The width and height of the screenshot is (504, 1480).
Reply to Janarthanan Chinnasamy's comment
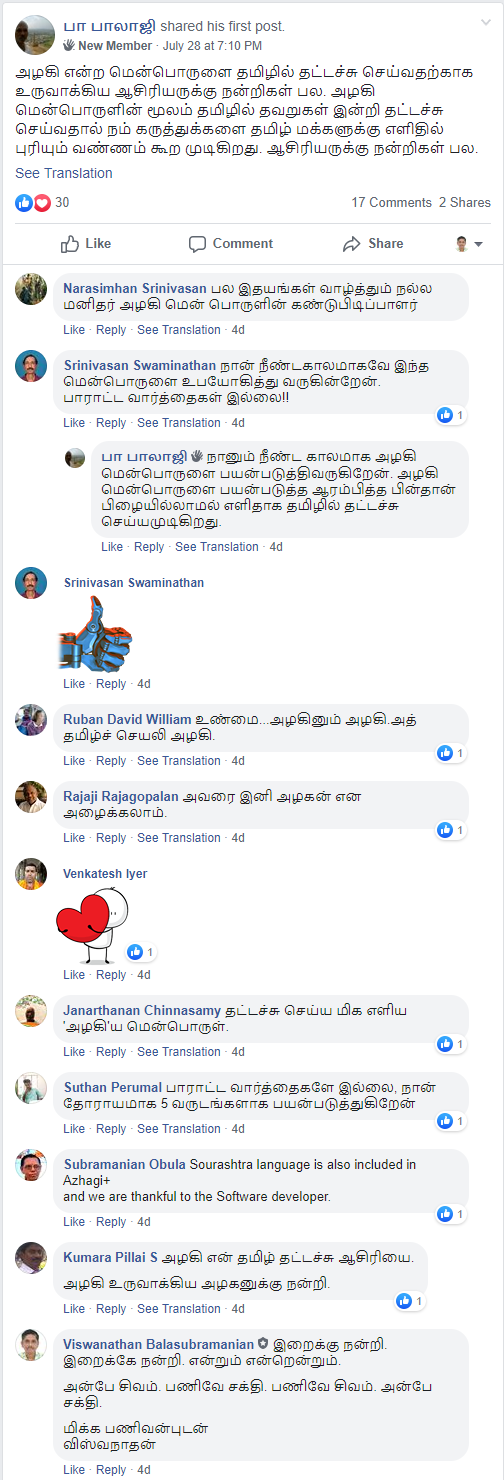(x=111, y=1052)
